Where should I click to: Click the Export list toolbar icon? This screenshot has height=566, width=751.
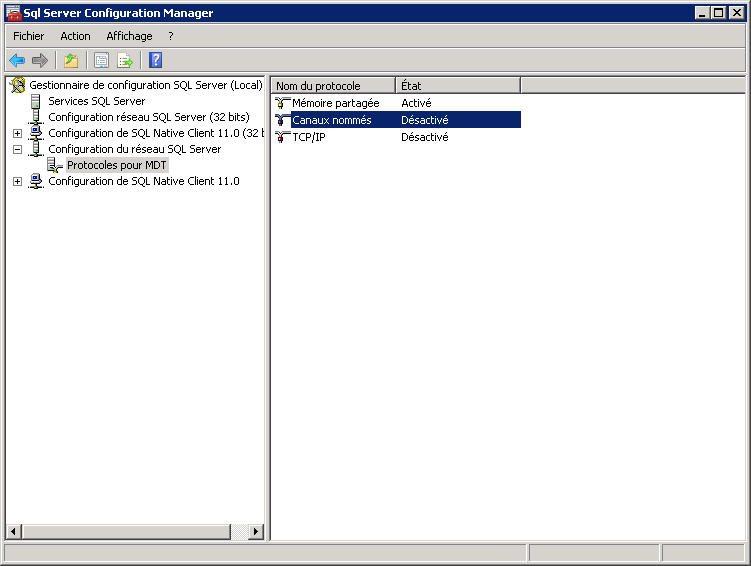click(125, 61)
